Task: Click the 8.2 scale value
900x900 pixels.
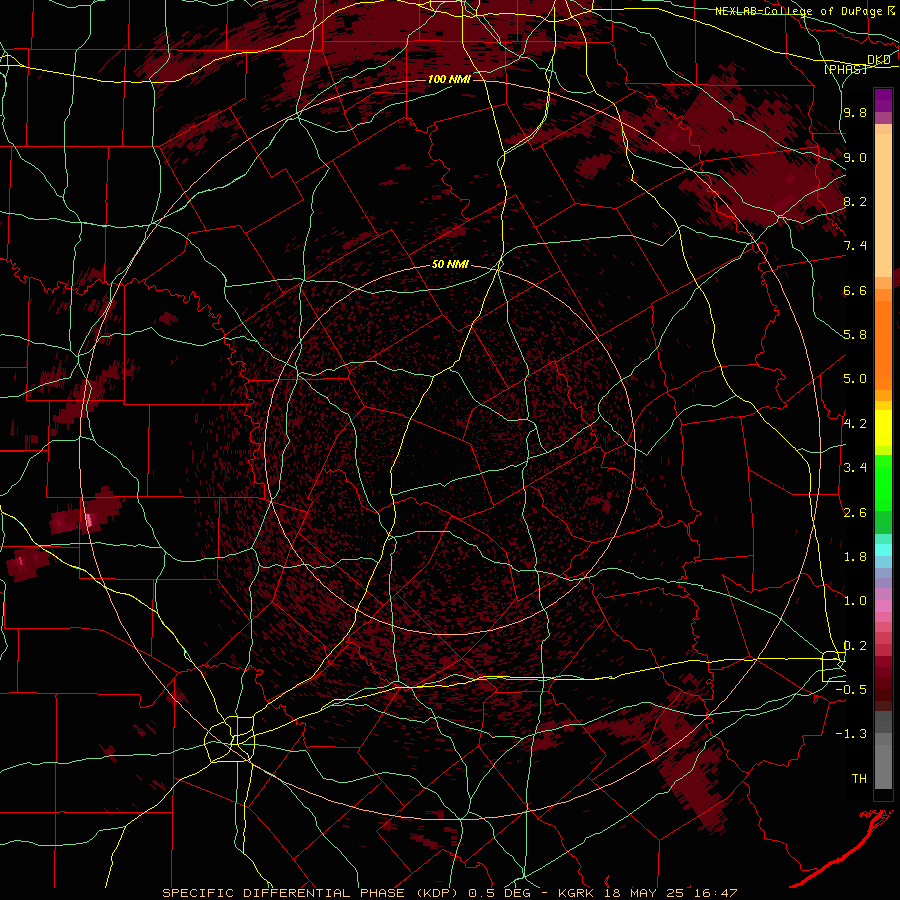Action: coord(855,201)
